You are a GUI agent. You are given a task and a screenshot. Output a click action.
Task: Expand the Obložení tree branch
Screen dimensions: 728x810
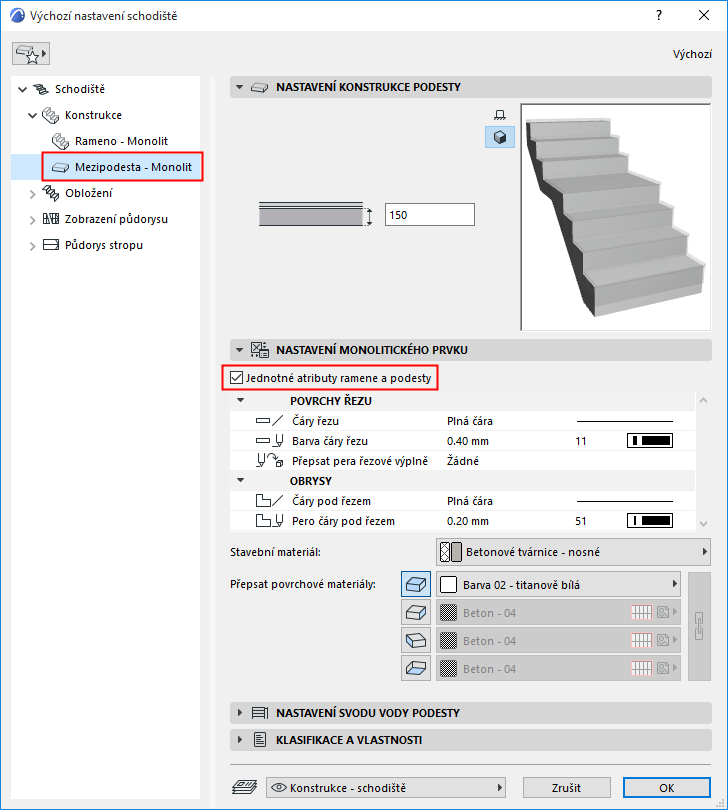(32, 194)
